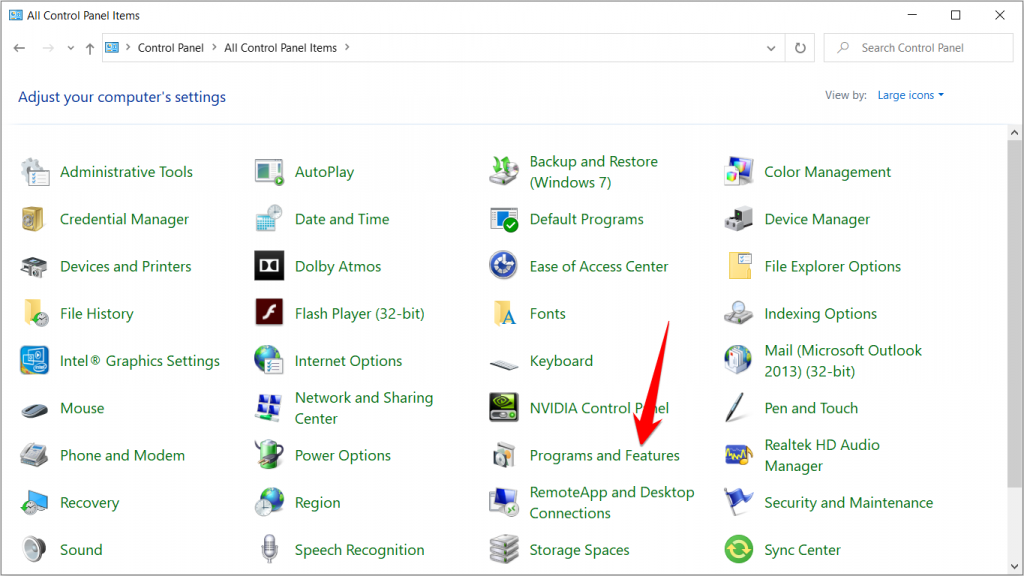
Task: Open the Power Options battery icon
Action: coord(269,455)
